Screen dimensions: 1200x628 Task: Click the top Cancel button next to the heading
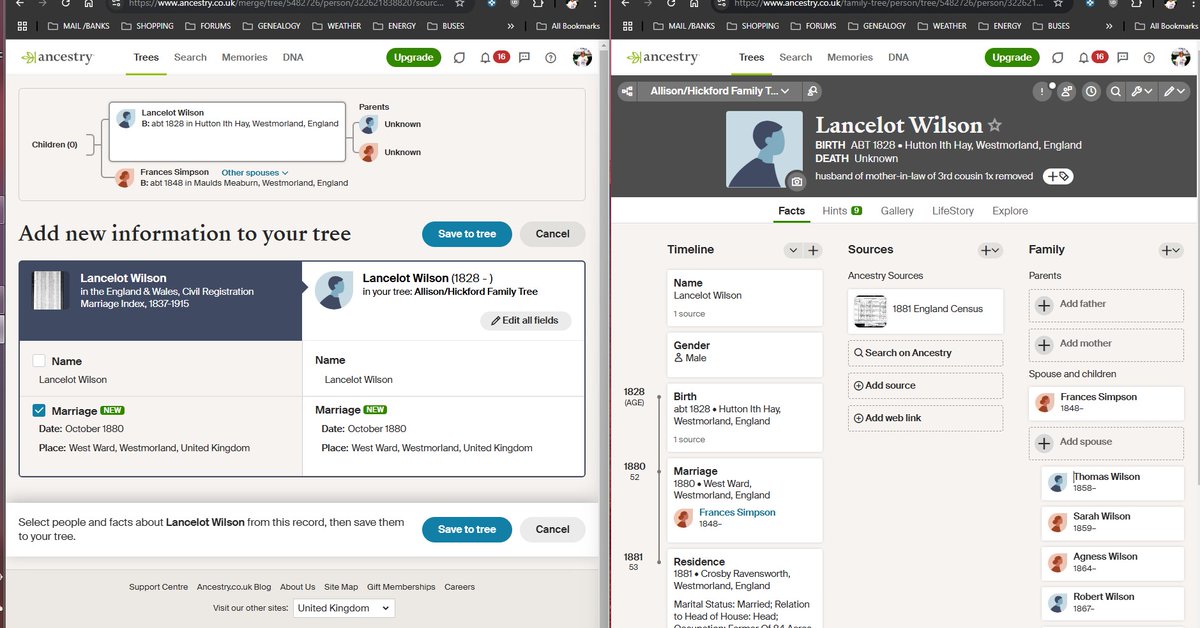[x=552, y=234]
